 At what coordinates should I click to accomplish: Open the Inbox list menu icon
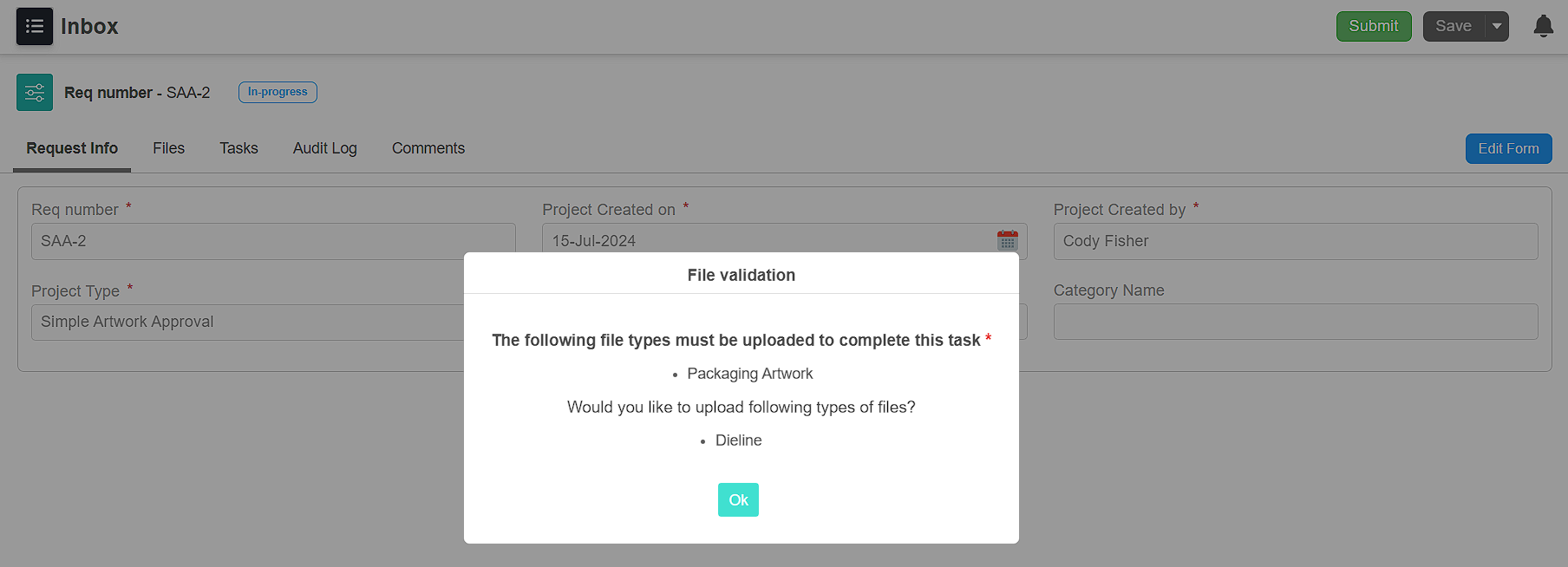pyautogui.click(x=35, y=26)
